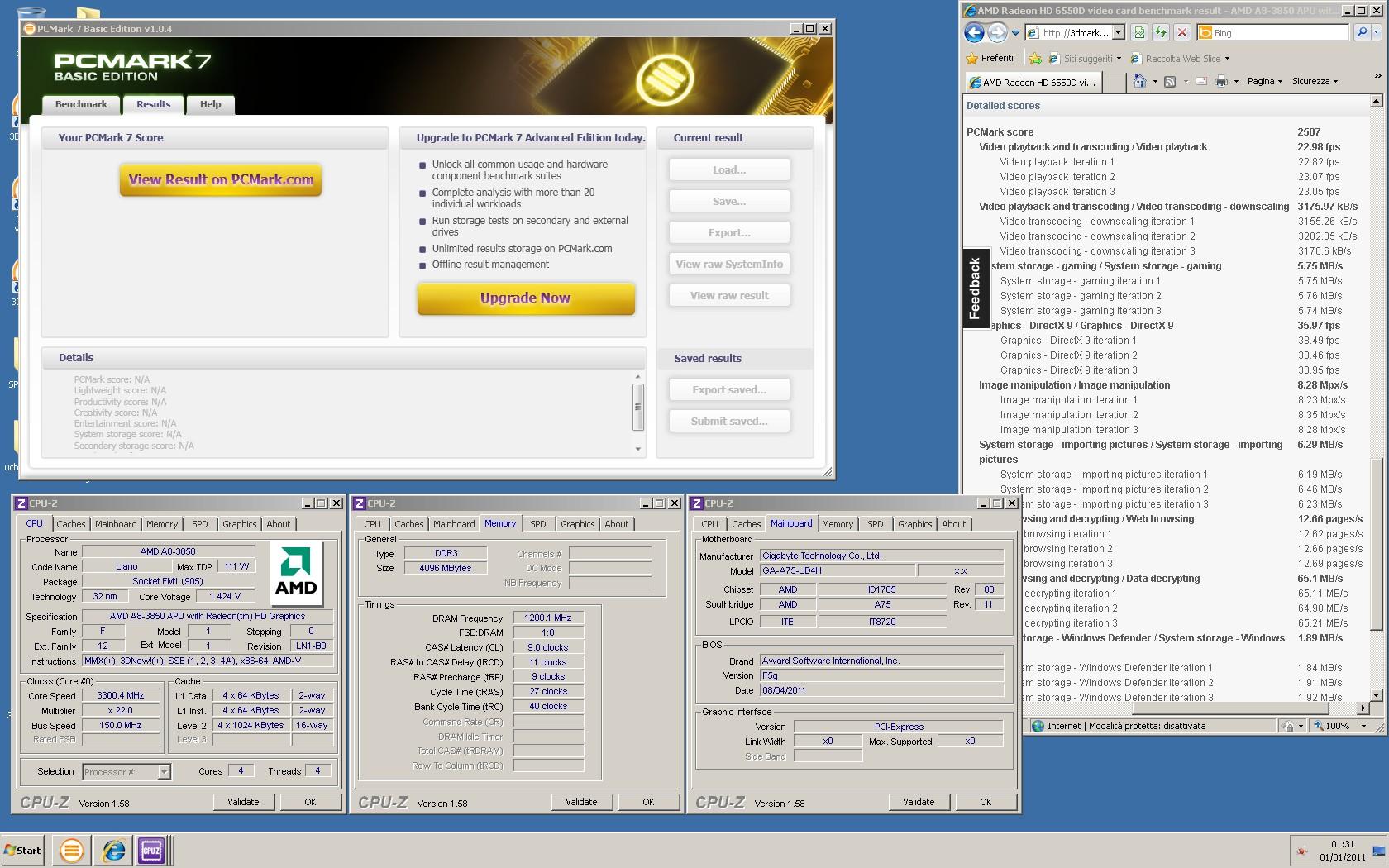Expand Raccolta Web Slice dropdown

click(1227, 59)
